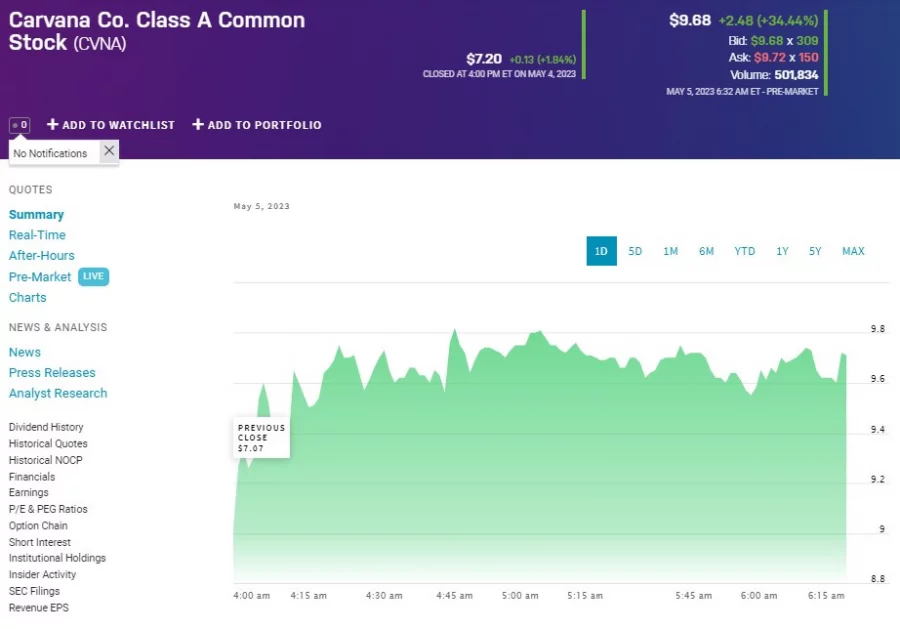View After-Hours trading data

(41, 255)
